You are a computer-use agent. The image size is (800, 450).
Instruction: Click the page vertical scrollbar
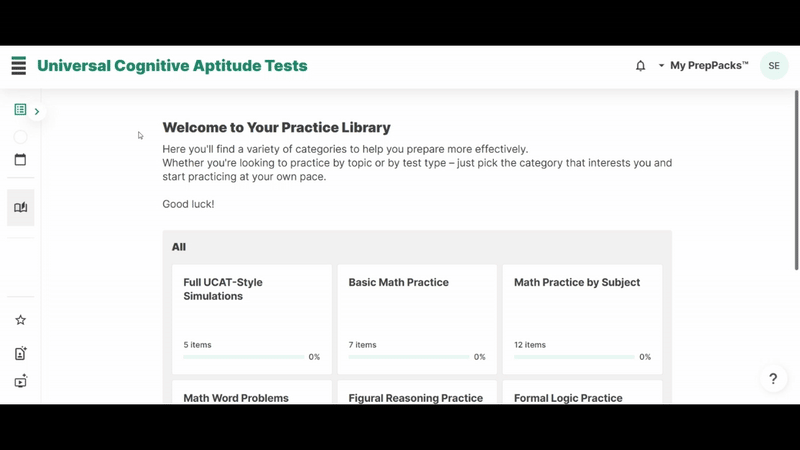coord(796,180)
